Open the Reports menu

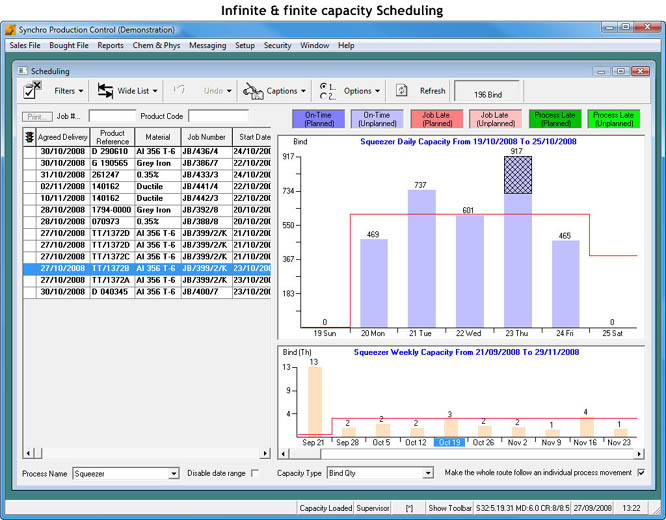[110, 45]
